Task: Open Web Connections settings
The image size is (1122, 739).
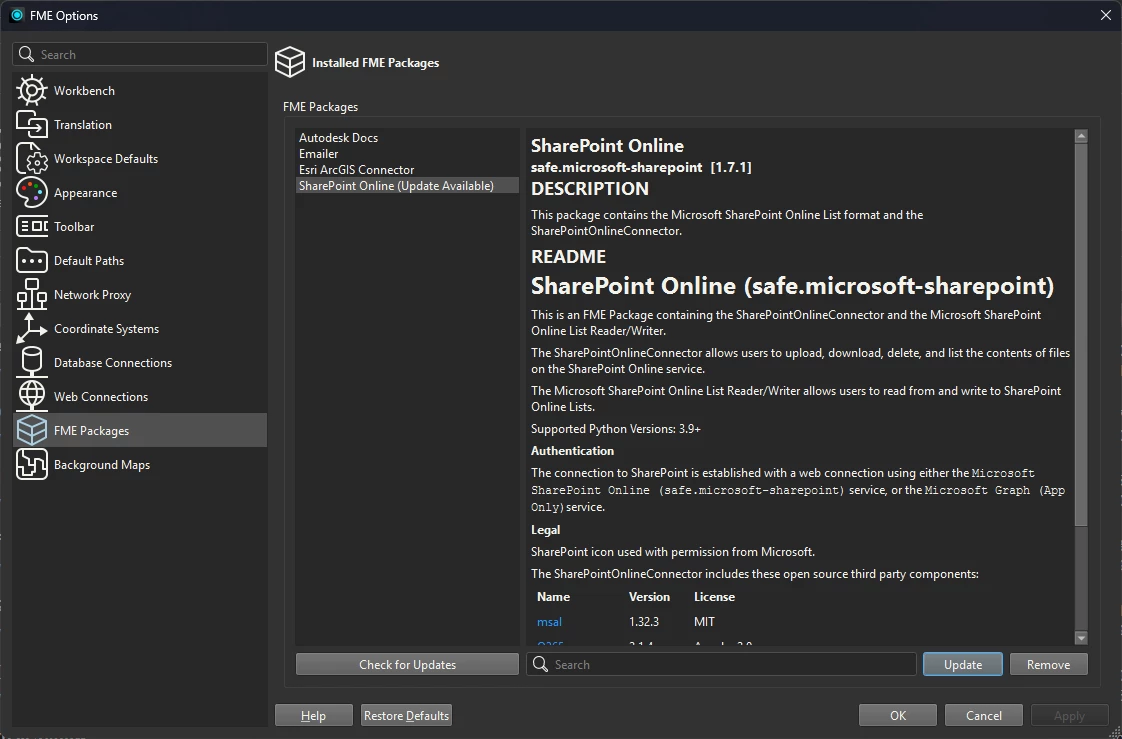Action: point(140,396)
